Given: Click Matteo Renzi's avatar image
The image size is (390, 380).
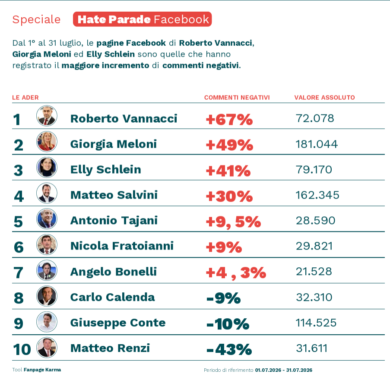Looking at the screenshot, I should click(x=47, y=347).
